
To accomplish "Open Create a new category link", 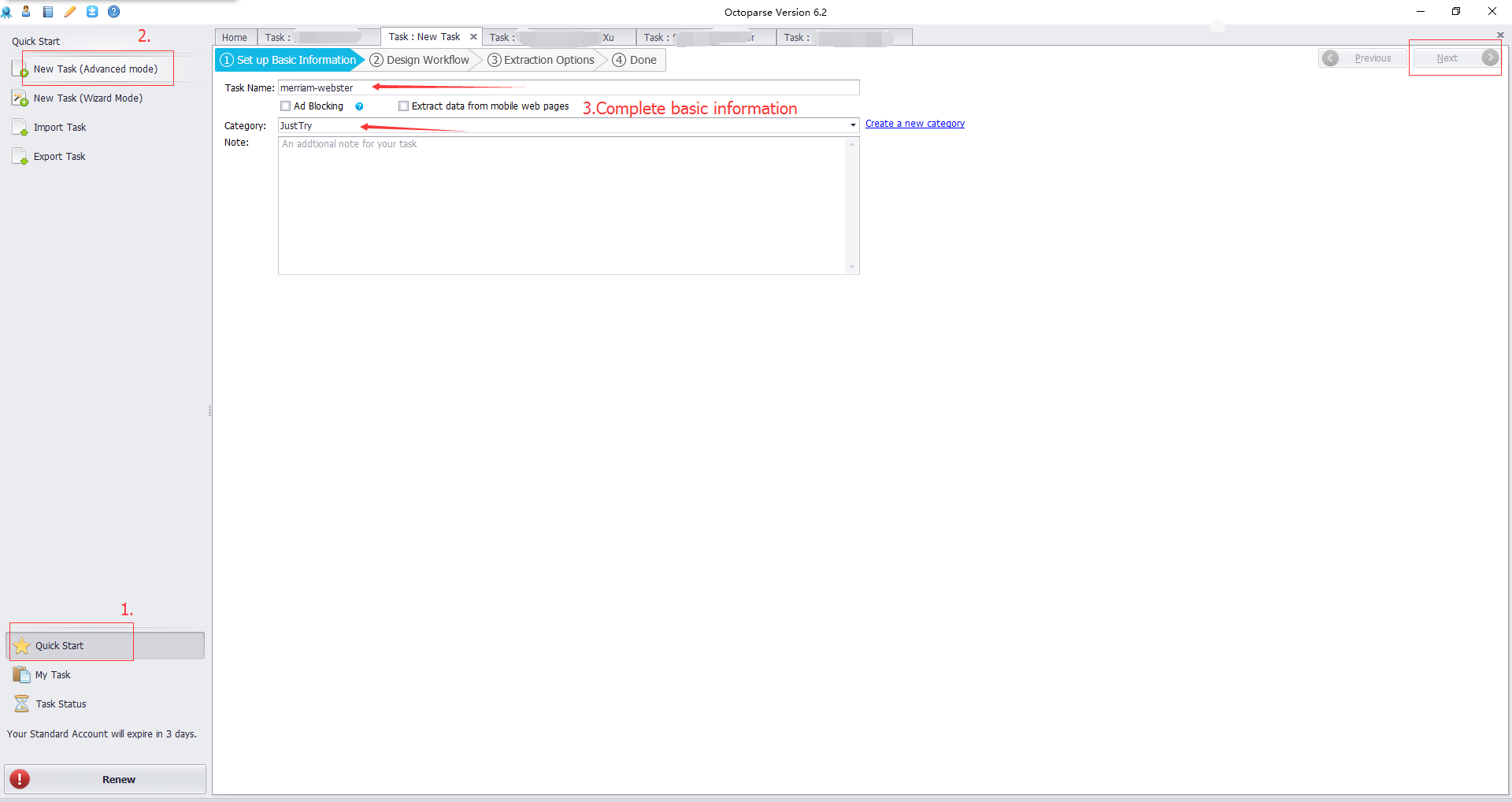I will [x=915, y=124].
